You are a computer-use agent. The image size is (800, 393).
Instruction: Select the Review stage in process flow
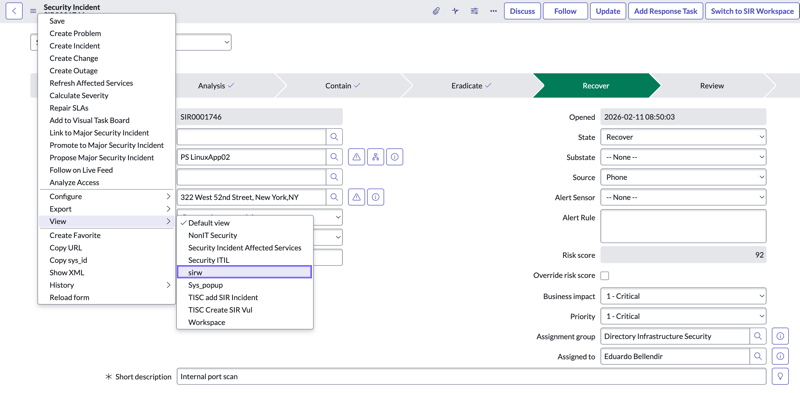tap(712, 86)
